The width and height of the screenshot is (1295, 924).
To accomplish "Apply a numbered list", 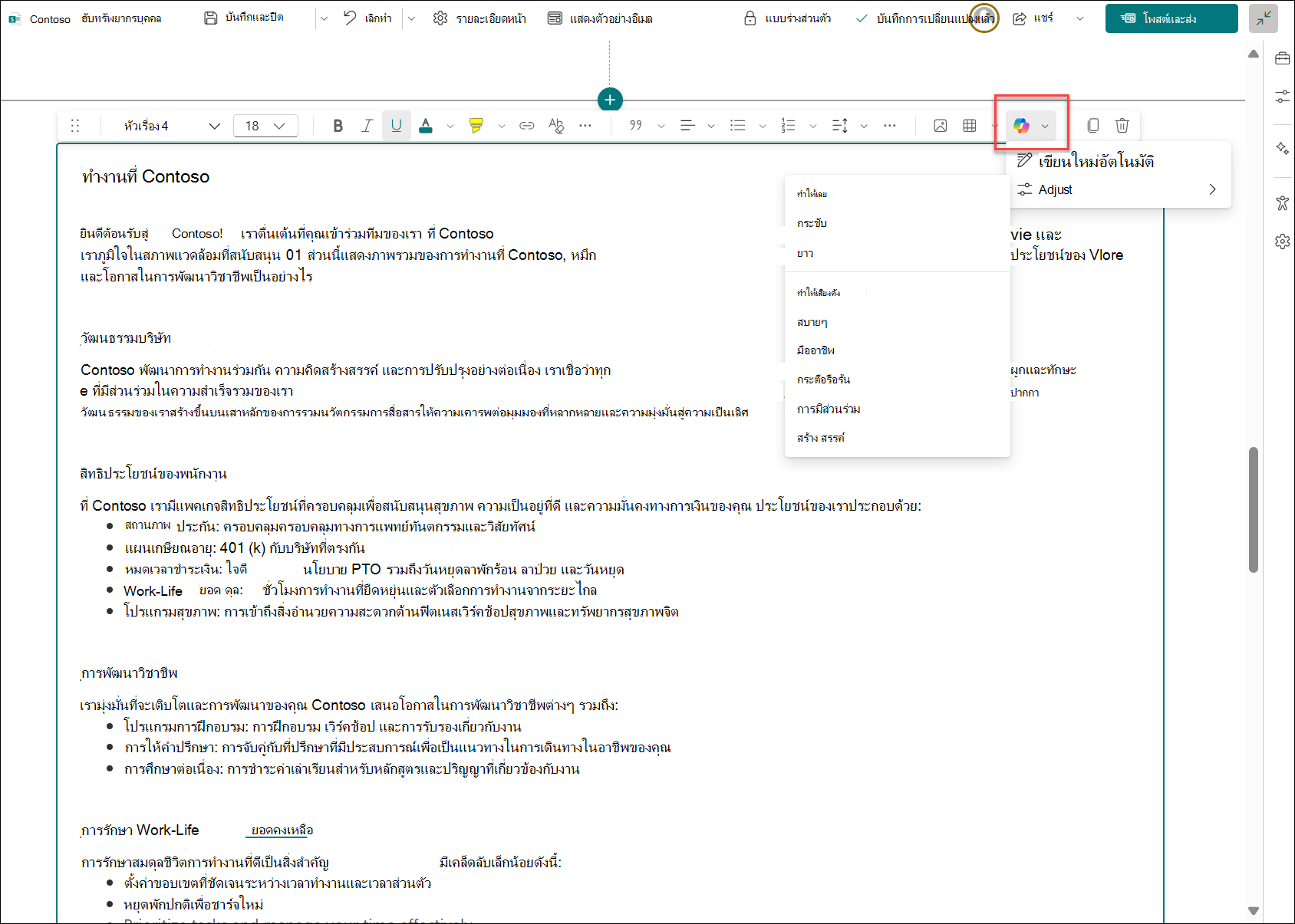I will [788, 126].
